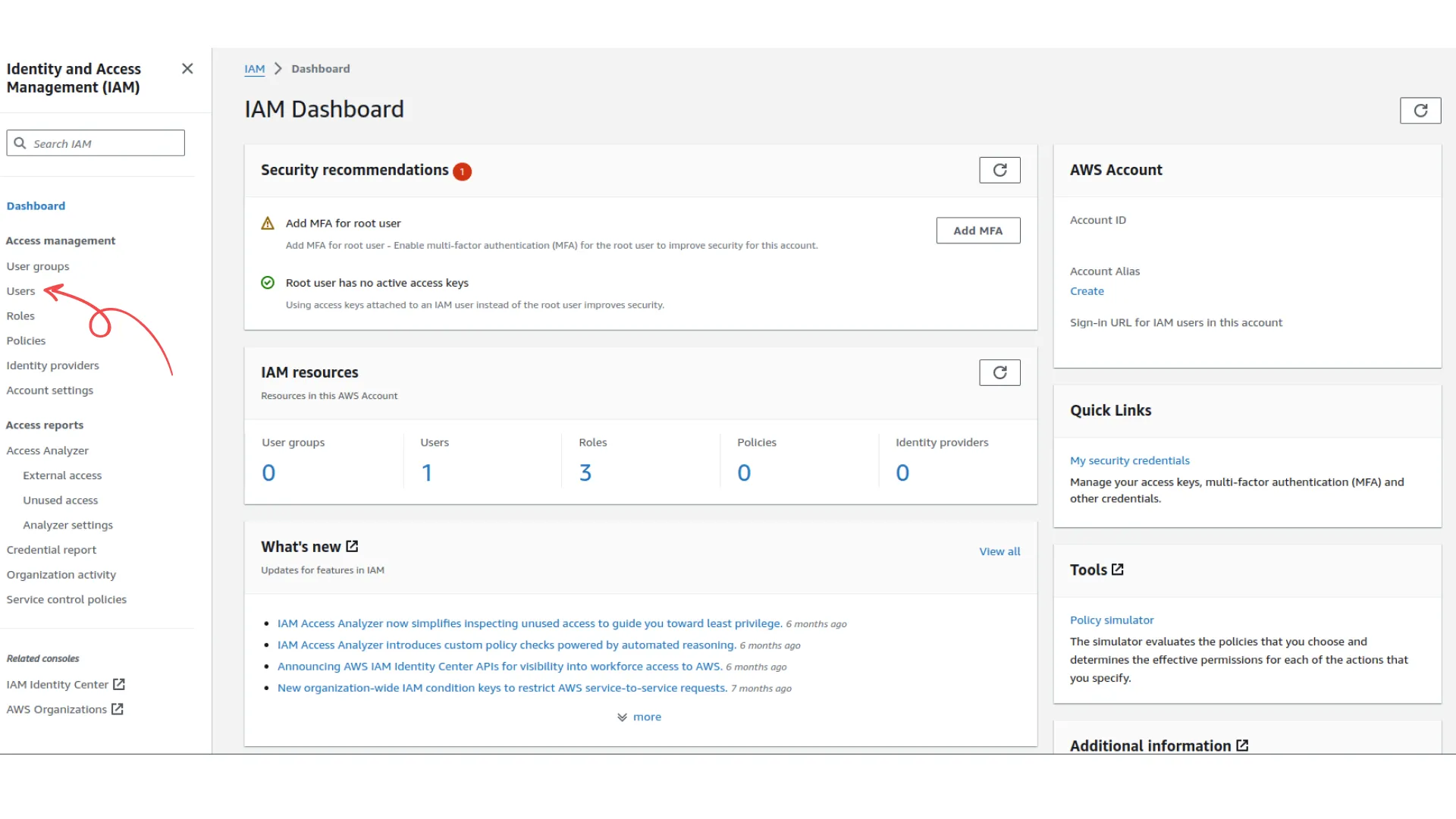This screenshot has width=1456, height=819.
Task: Click IAM breadcrumb link
Action: click(254, 69)
